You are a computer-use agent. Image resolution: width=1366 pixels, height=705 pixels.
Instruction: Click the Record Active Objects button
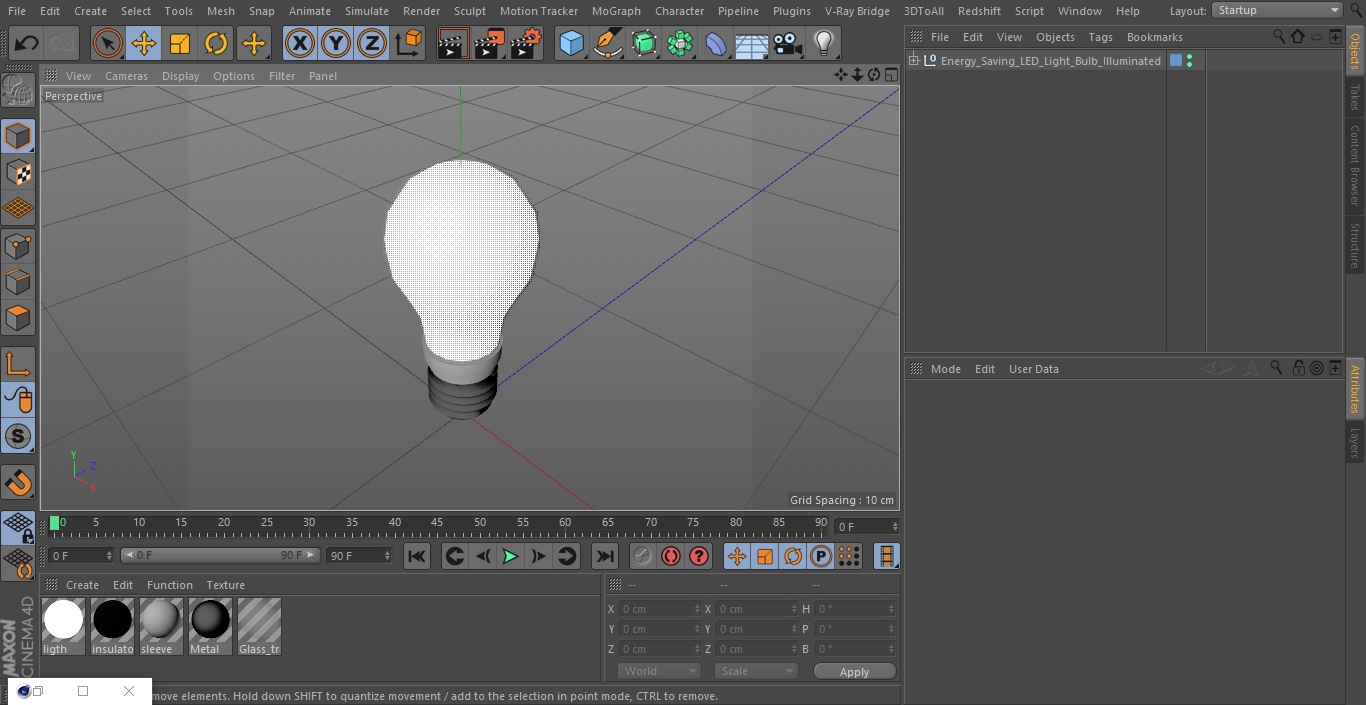(x=643, y=556)
